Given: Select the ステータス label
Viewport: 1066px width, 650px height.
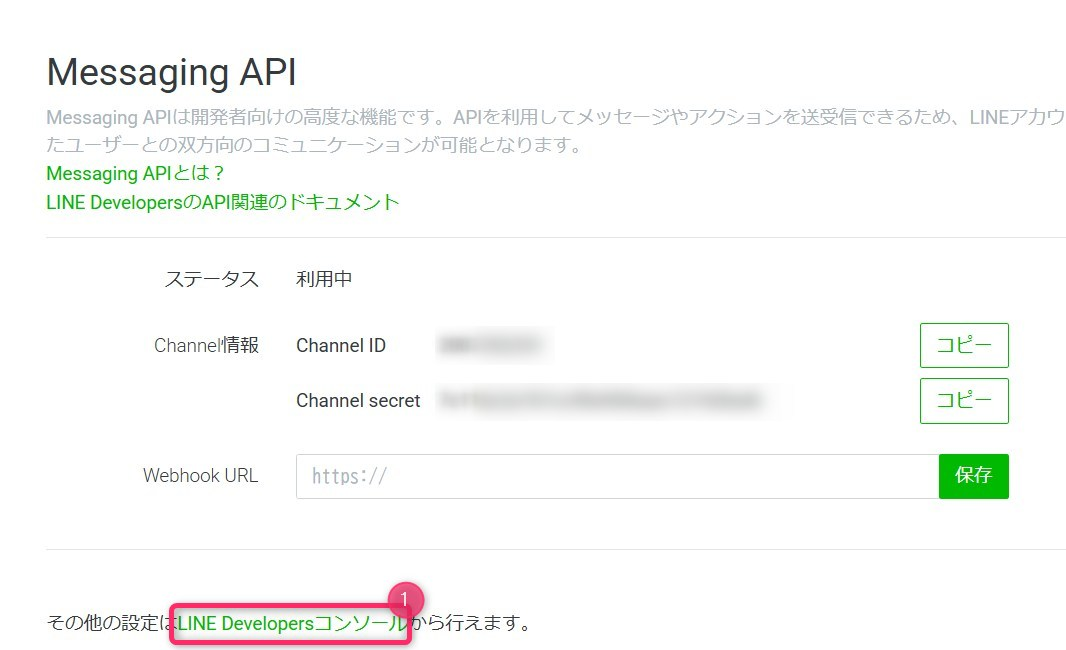Looking at the screenshot, I should pyautogui.click(x=211, y=279).
